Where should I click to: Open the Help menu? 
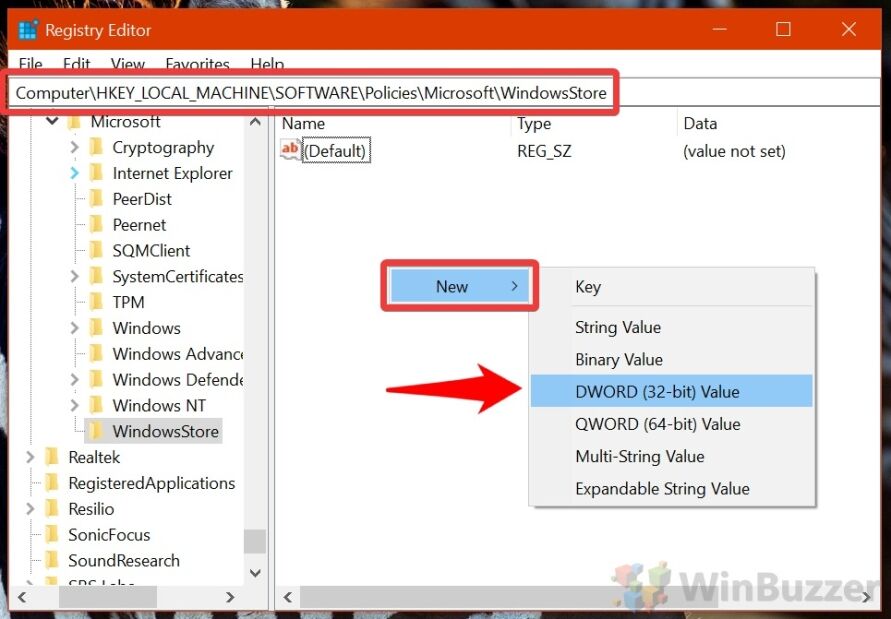(267, 63)
